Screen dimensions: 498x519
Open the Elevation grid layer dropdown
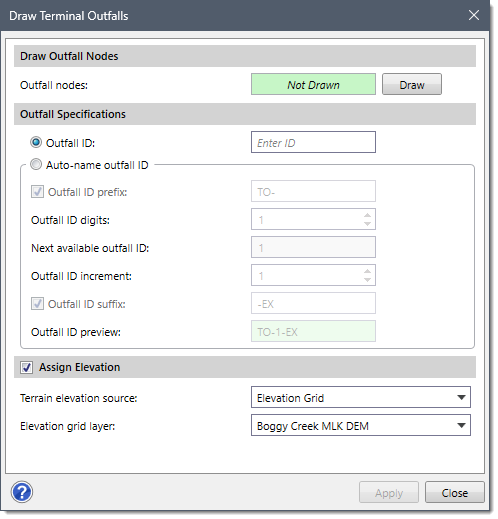[x=361, y=425]
